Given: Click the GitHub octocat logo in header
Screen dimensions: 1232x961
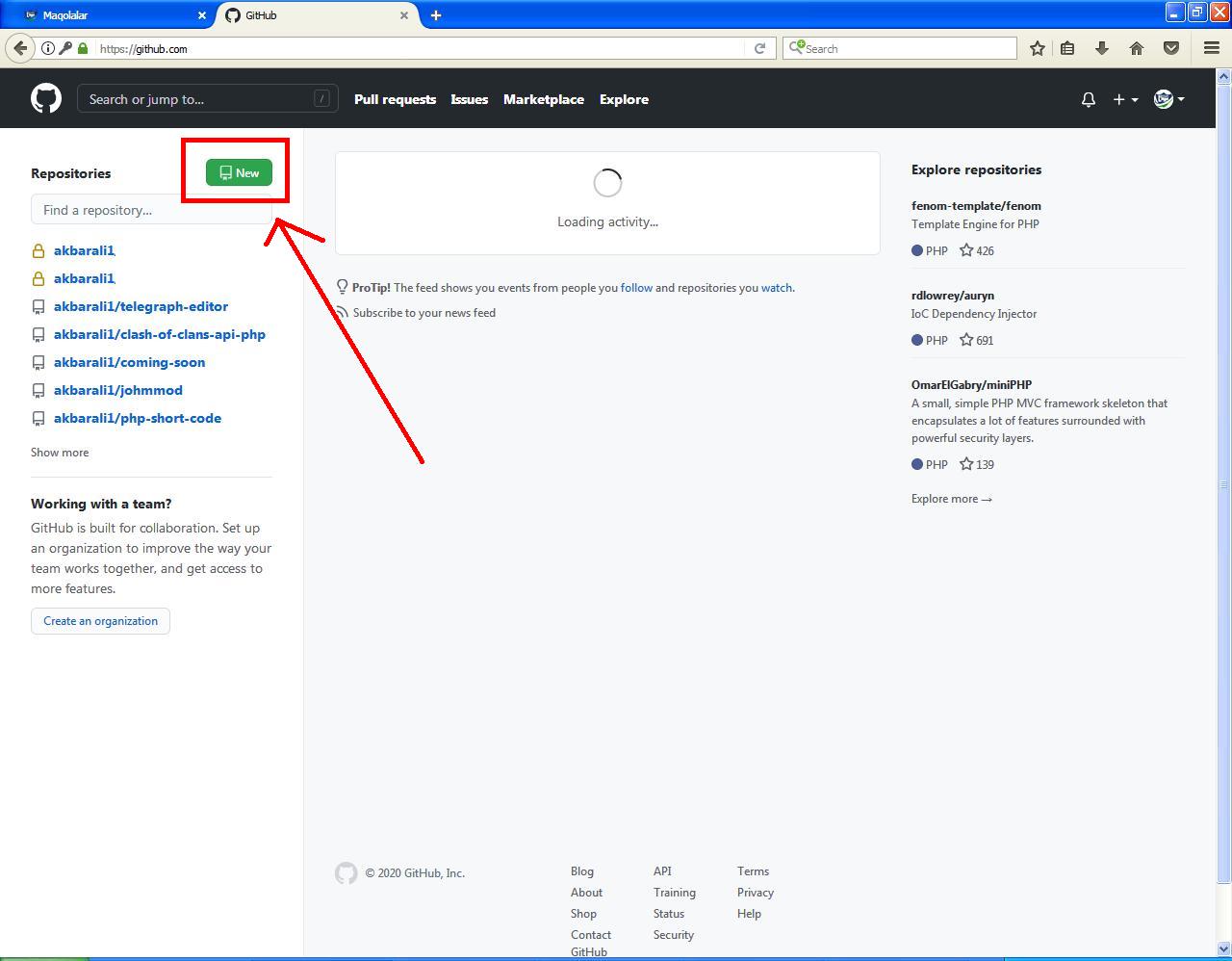Looking at the screenshot, I should [x=46, y=98].
